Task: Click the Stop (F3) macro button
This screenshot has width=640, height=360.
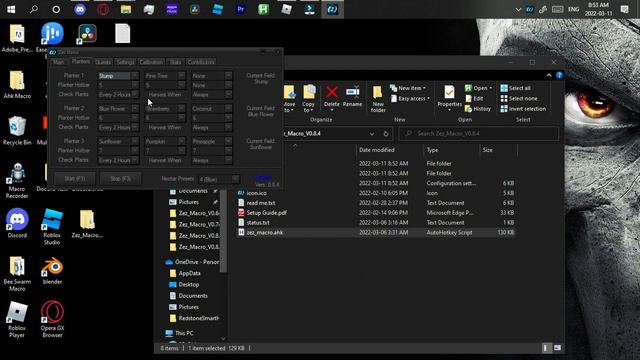Action: 120,179
